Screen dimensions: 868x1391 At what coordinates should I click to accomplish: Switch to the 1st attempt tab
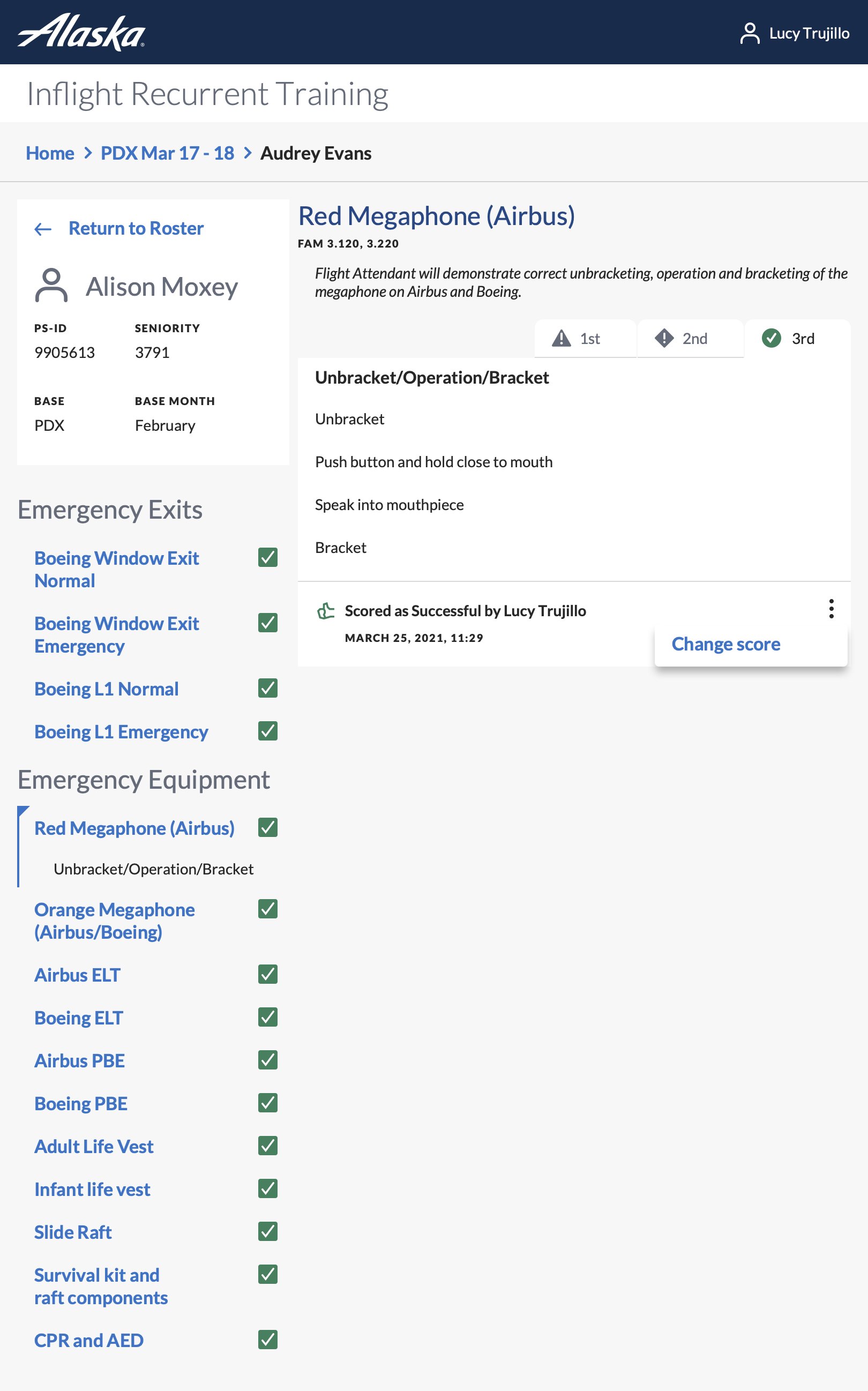[585, 339]
